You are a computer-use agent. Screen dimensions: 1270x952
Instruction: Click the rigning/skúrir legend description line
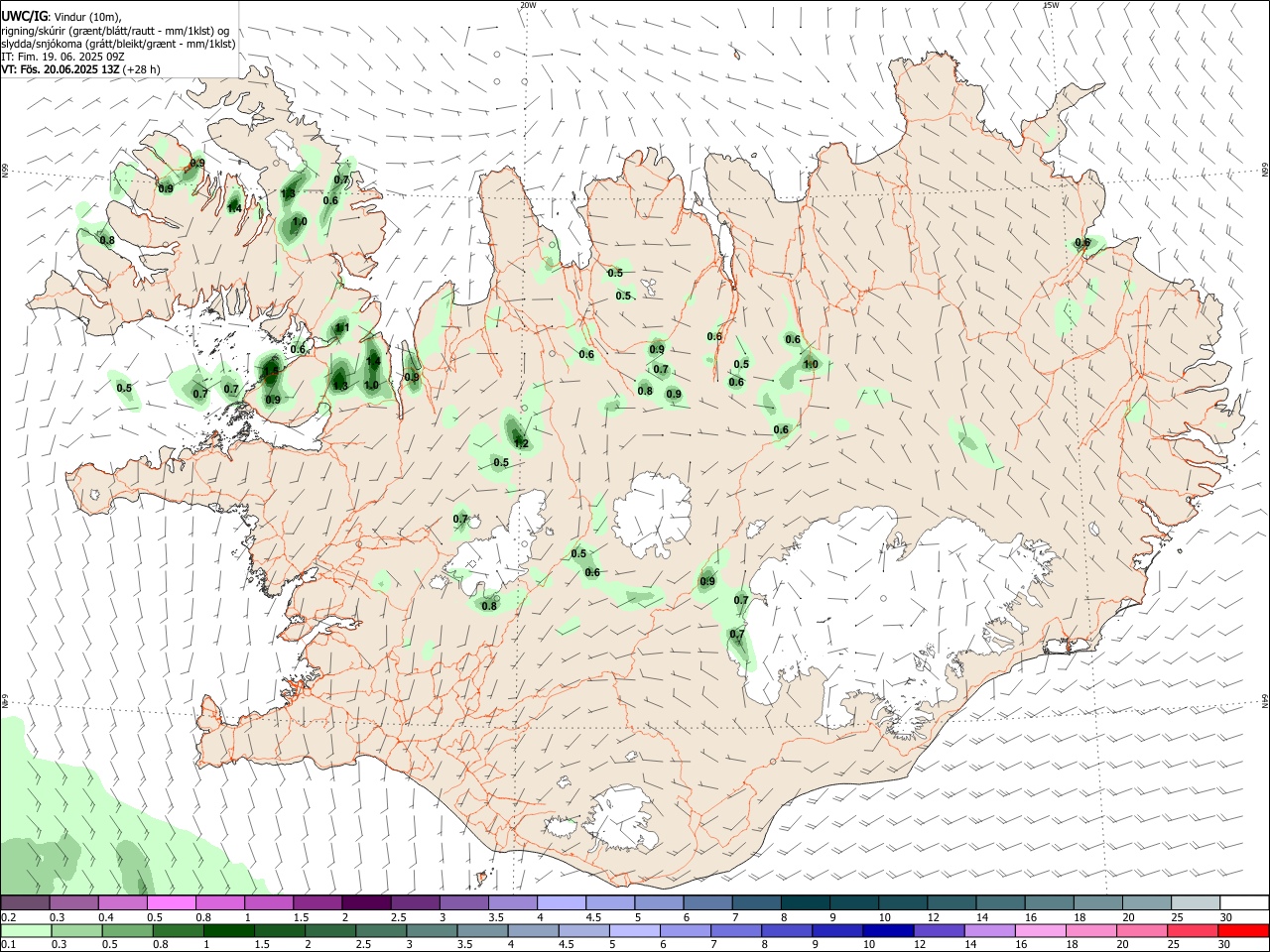(x=115, y=30)
